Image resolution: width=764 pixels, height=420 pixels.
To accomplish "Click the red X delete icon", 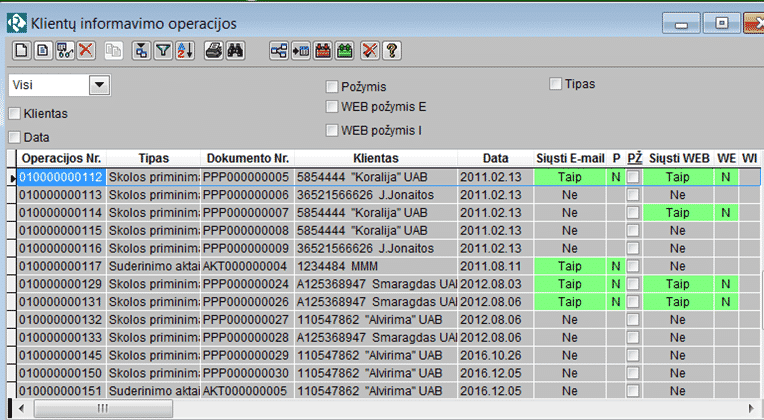I will [x=86, y=49].
